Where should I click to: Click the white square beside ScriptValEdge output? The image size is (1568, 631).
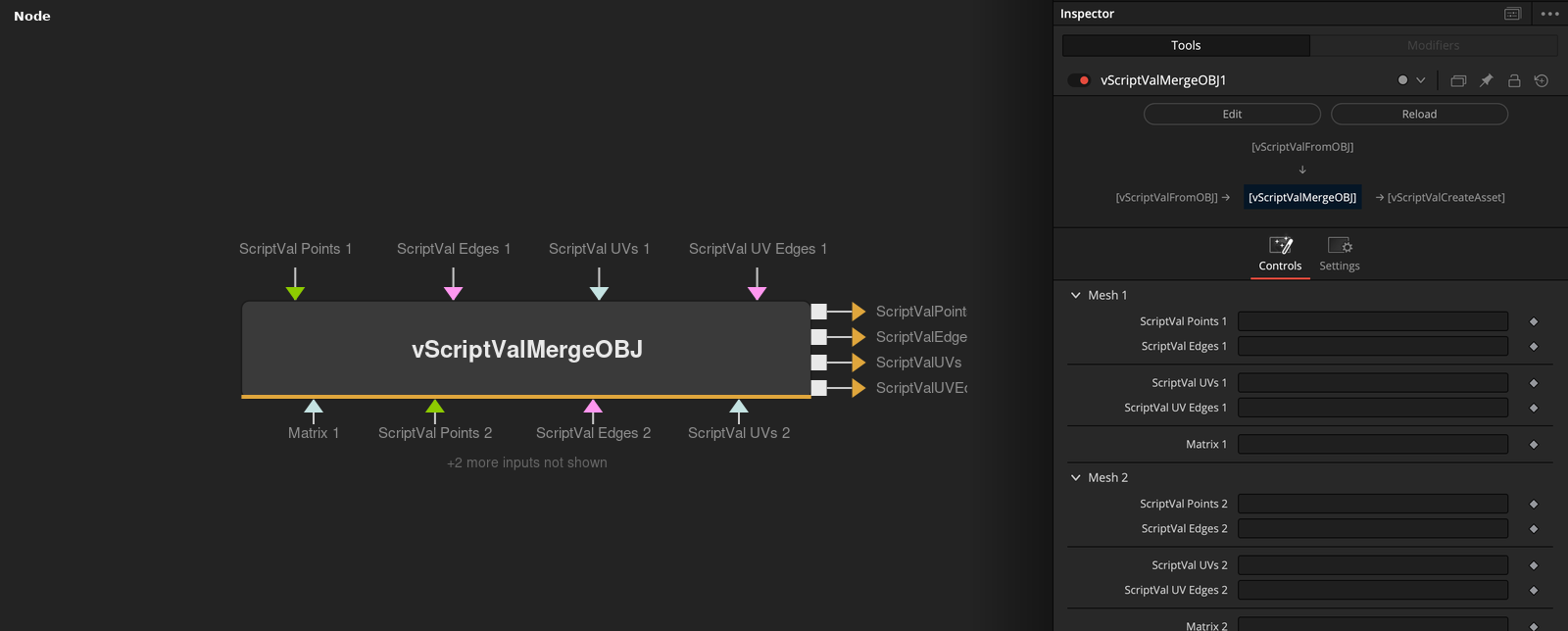pyautogui.click(x=819, y=337)
